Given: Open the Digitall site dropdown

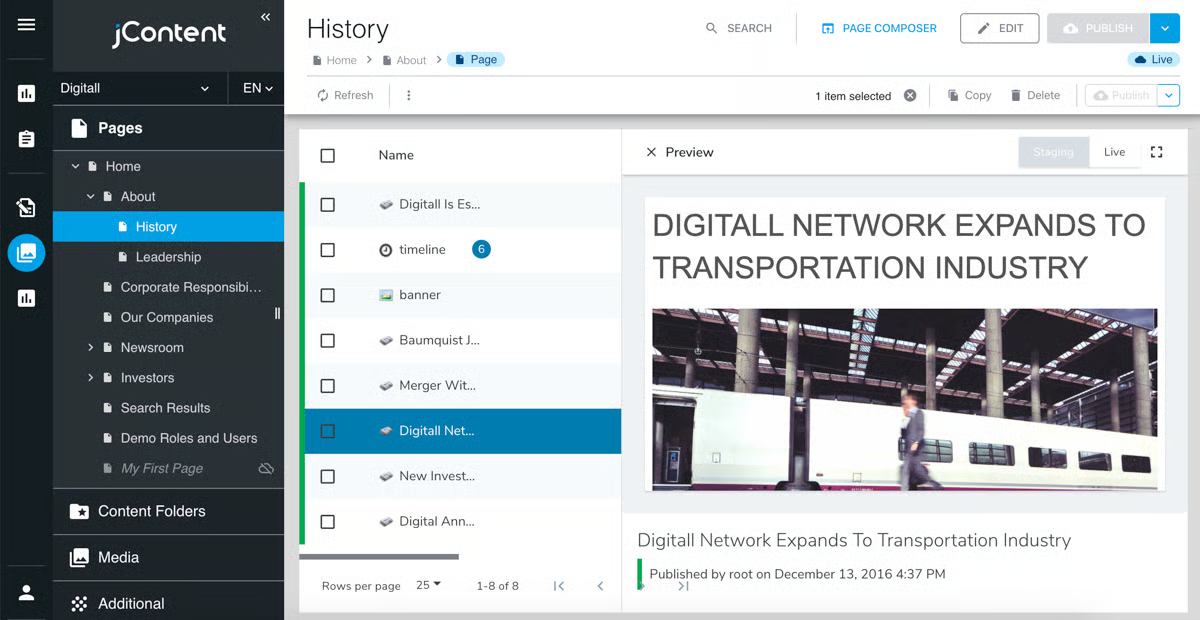Looking at the screenshot, I should (x=135, y=88).
